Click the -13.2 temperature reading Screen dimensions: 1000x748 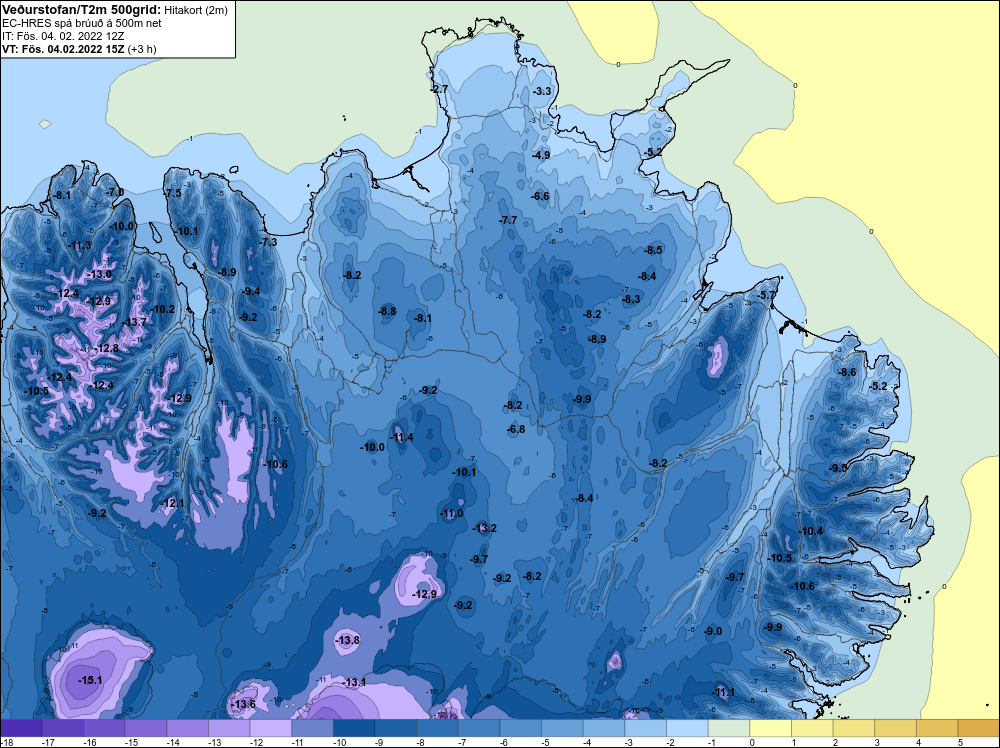[x=485, y=528]
